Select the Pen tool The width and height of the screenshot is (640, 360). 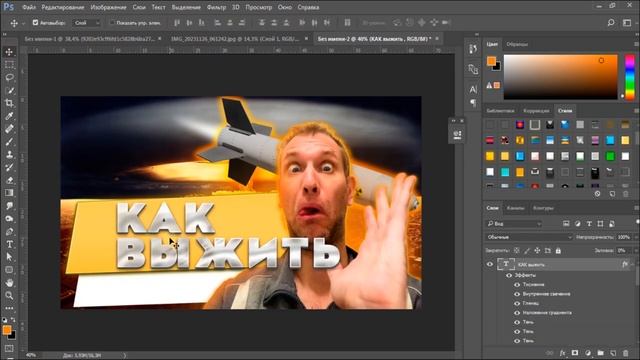(9, 231)
